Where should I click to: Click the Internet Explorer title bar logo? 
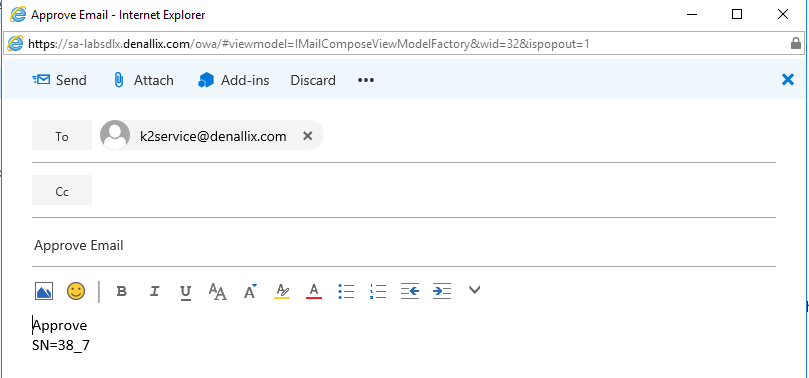point(18,14)
